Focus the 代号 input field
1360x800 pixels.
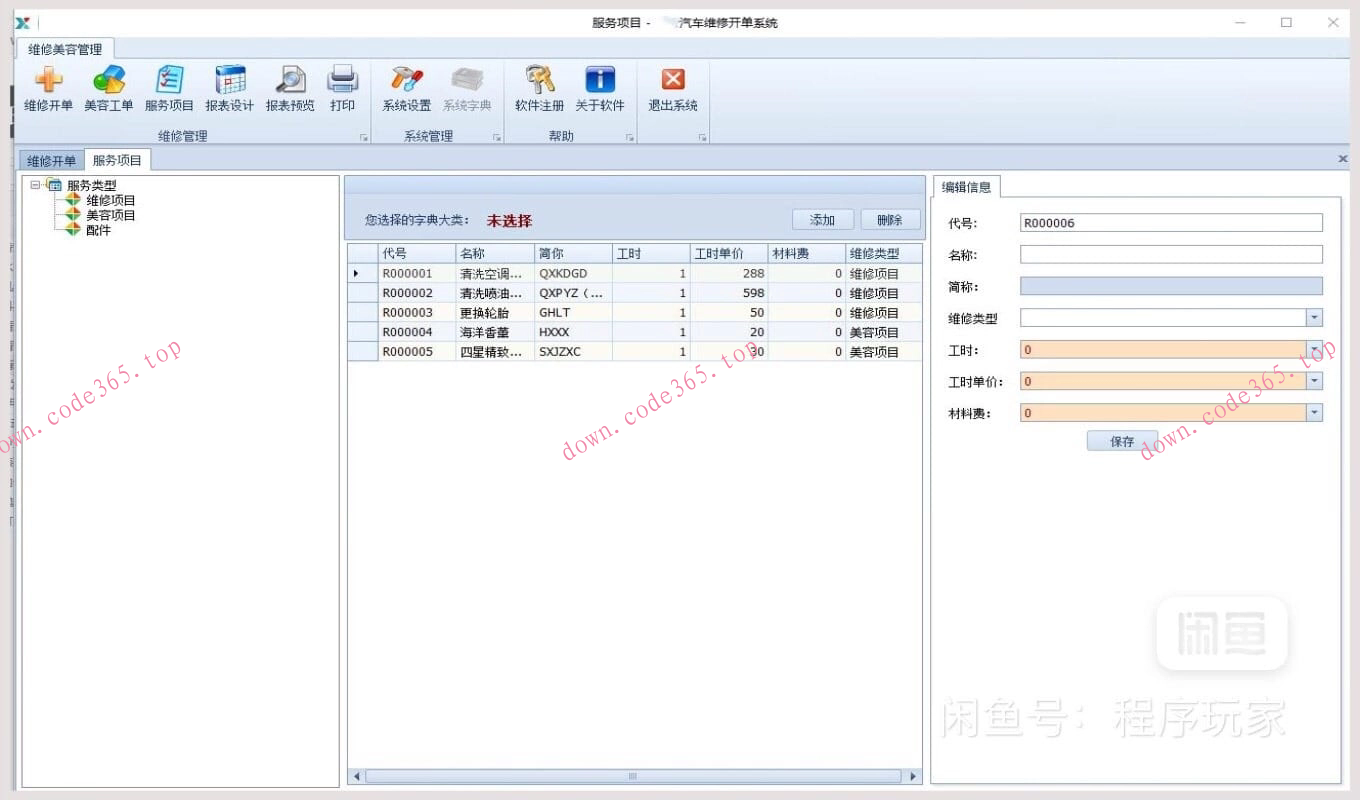click(1171, 223)
